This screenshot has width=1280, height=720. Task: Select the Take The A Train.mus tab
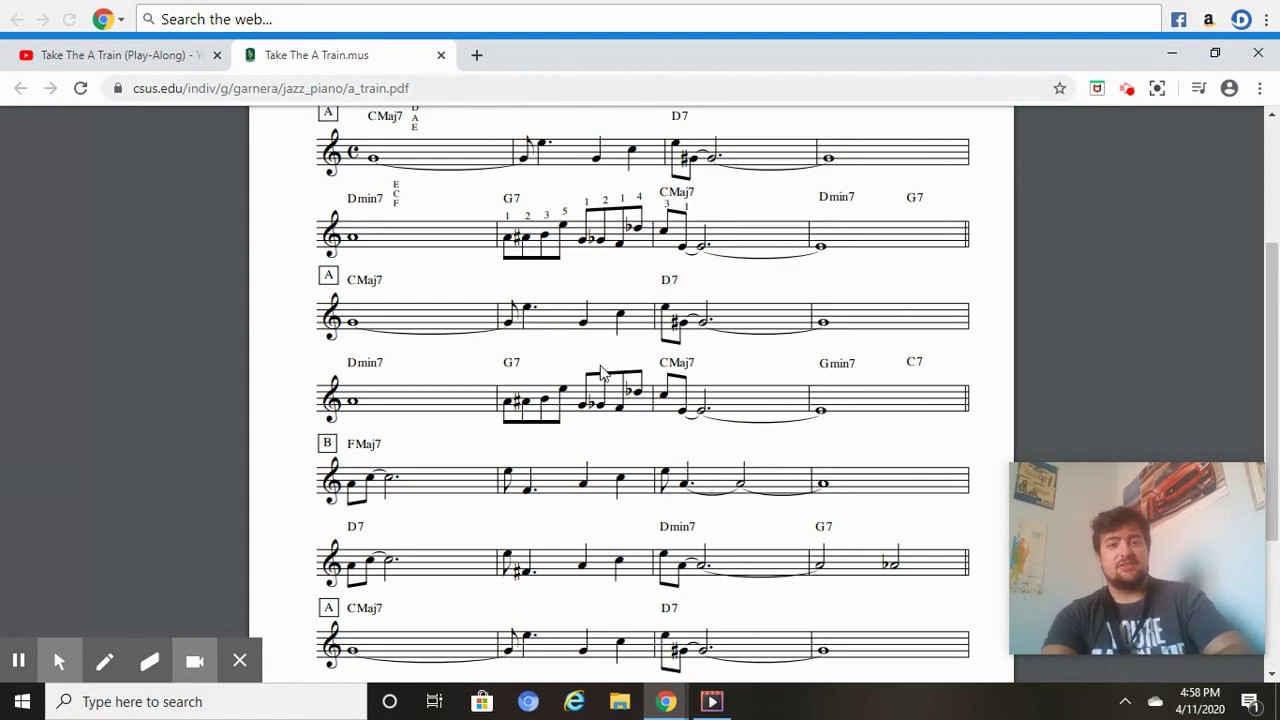[x=317, y=55]
